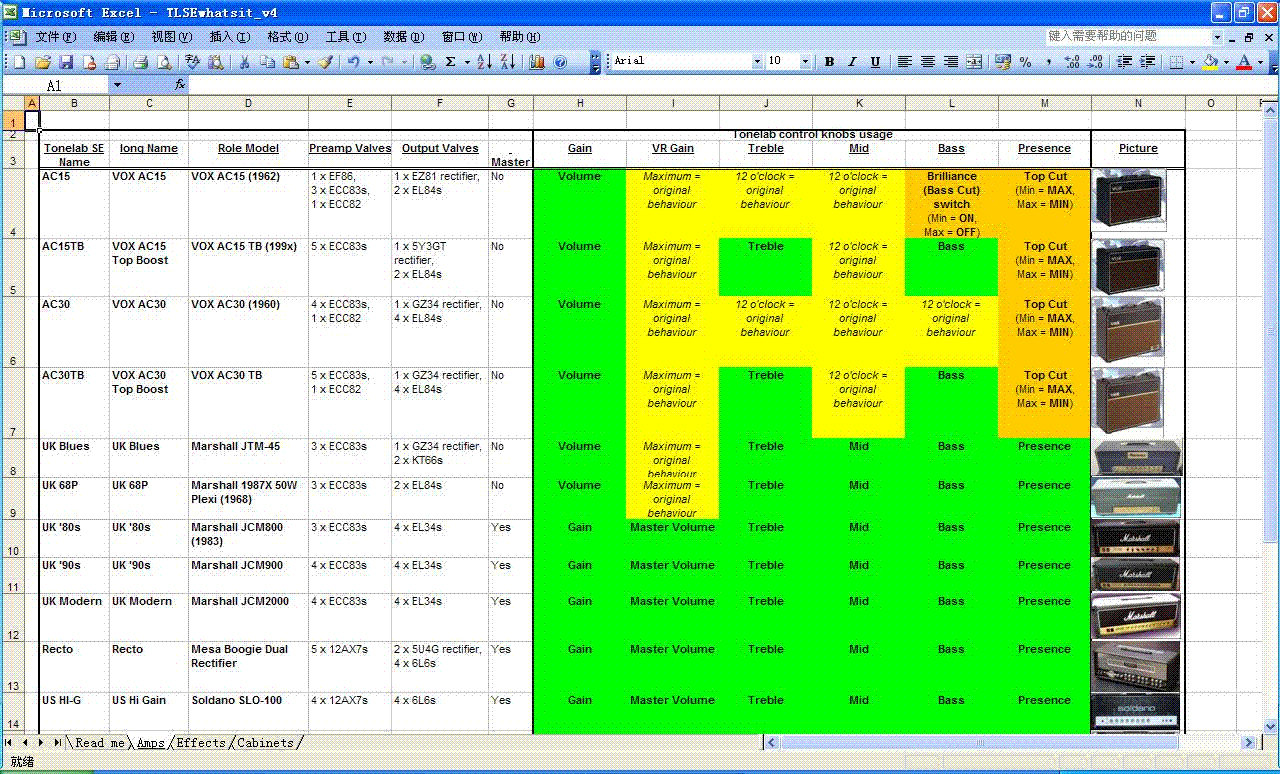This screenshot has height=774, width=1280.
Task: Save the workbook with floppy disk icon
Action: (x=65, y=62)
